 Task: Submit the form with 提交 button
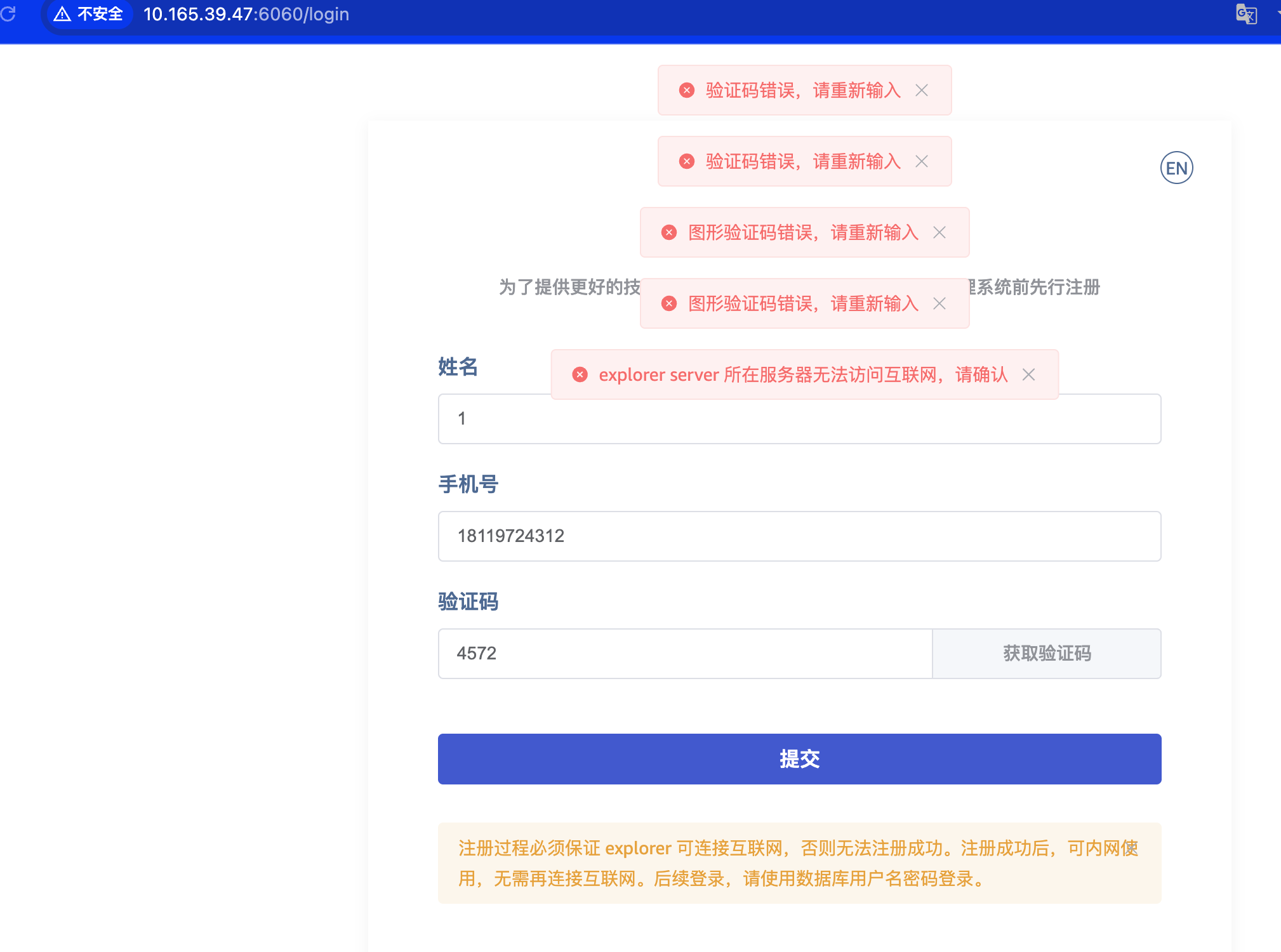[799, 759]
